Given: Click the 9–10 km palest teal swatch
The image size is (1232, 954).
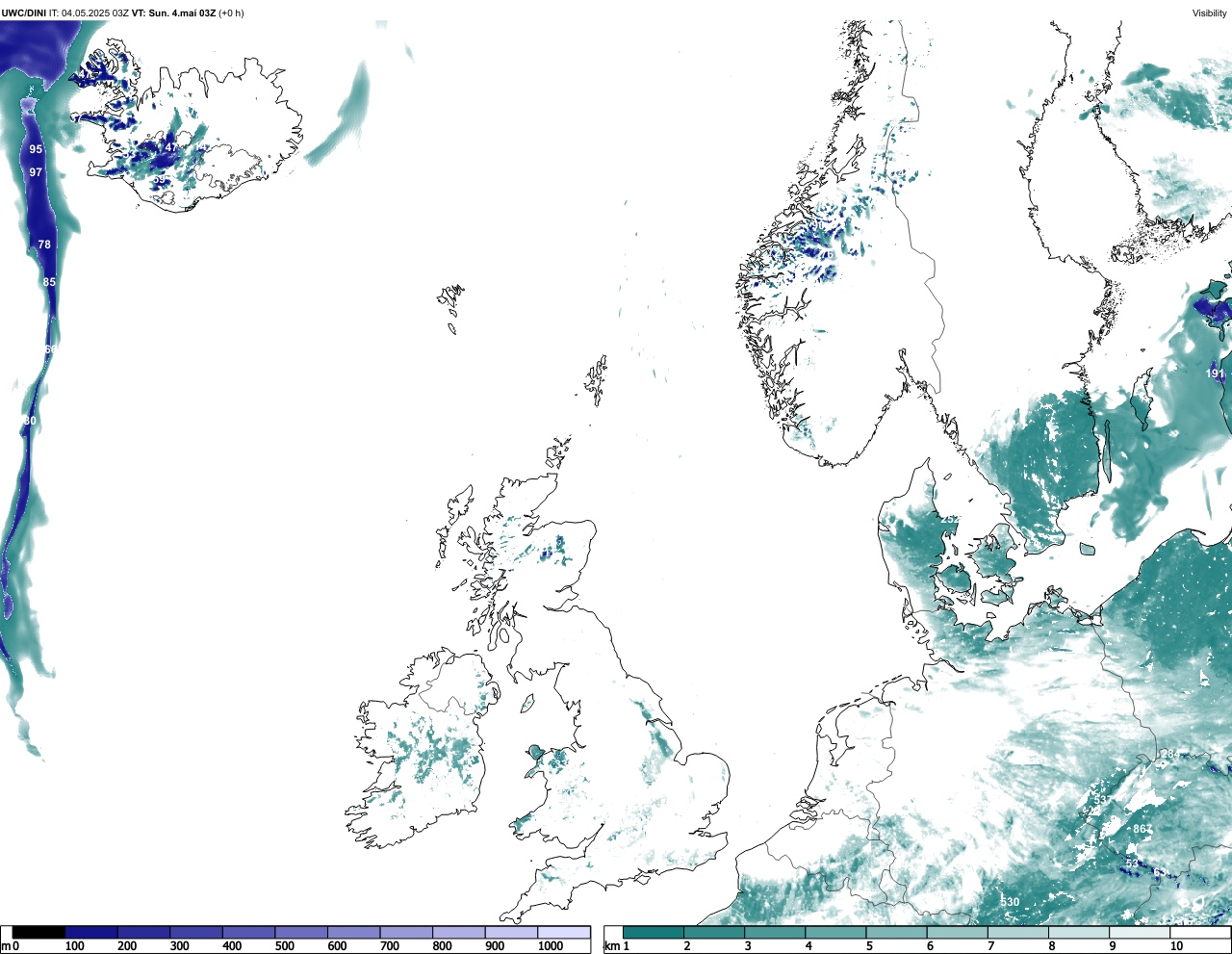Looking at the screenshot, I should (1139, 932).
